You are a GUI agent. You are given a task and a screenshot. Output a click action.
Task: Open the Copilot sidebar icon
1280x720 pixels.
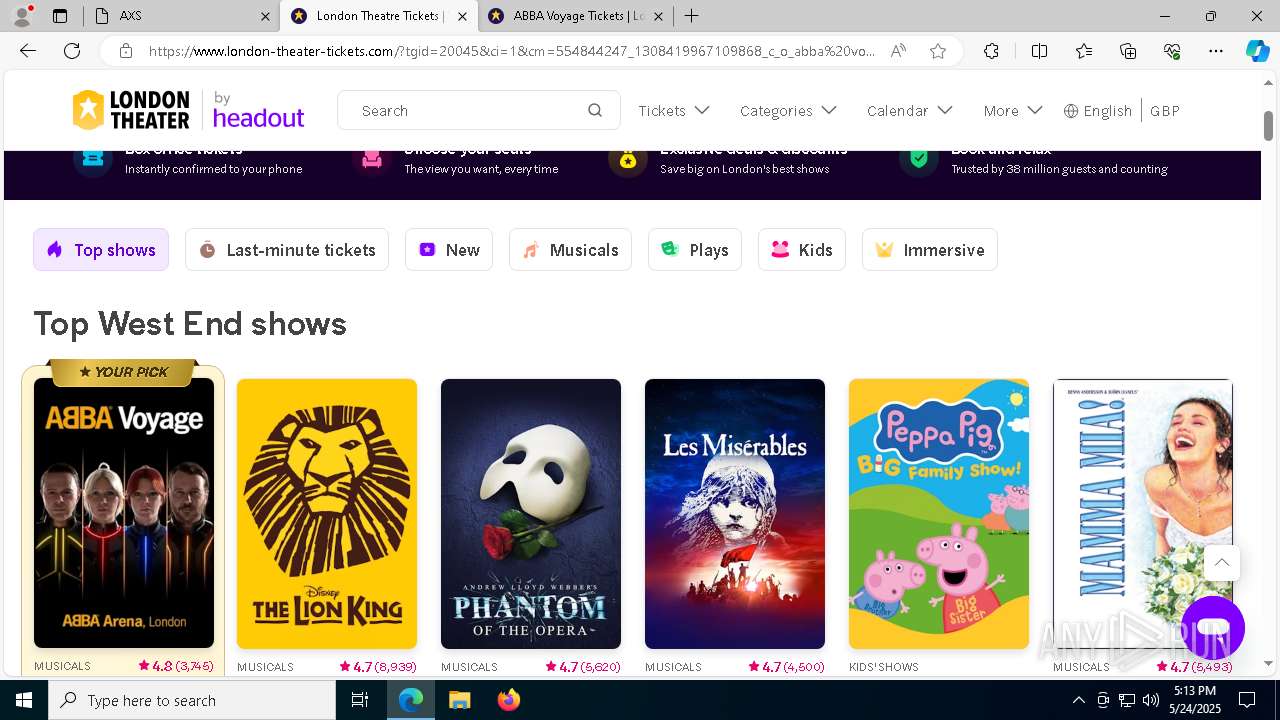(1258, 51)
